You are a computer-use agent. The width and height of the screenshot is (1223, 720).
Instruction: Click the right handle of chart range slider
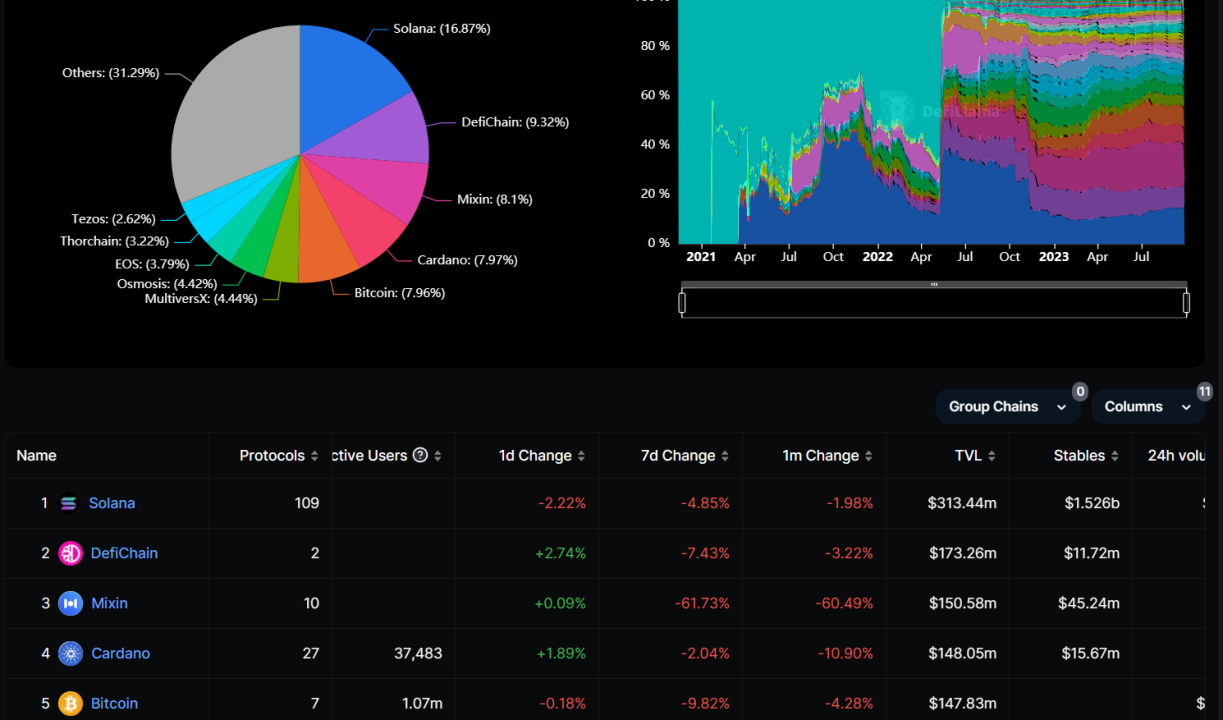[x=1186, y=302]
